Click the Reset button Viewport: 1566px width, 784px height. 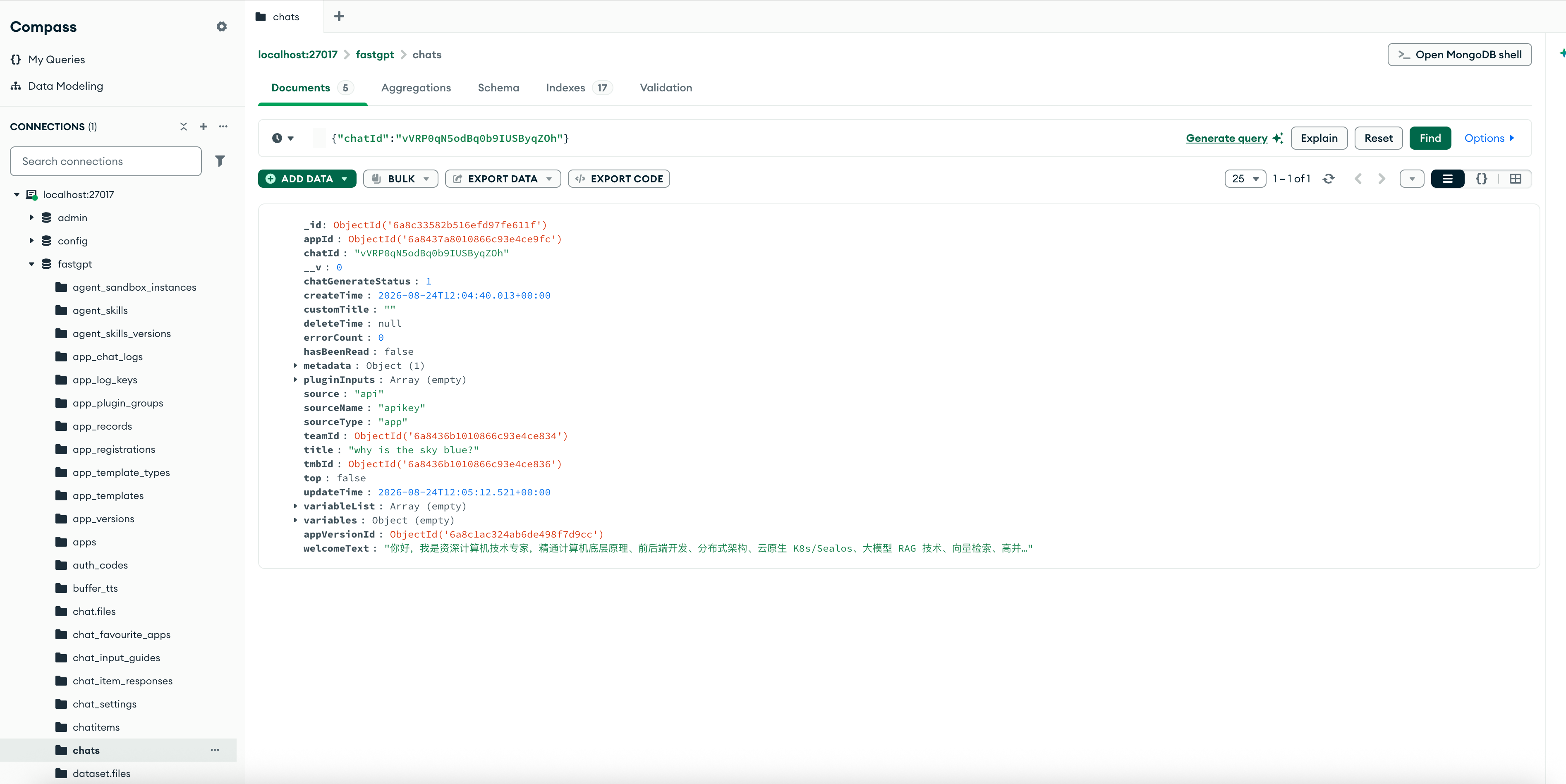(x=1378, y=138)
